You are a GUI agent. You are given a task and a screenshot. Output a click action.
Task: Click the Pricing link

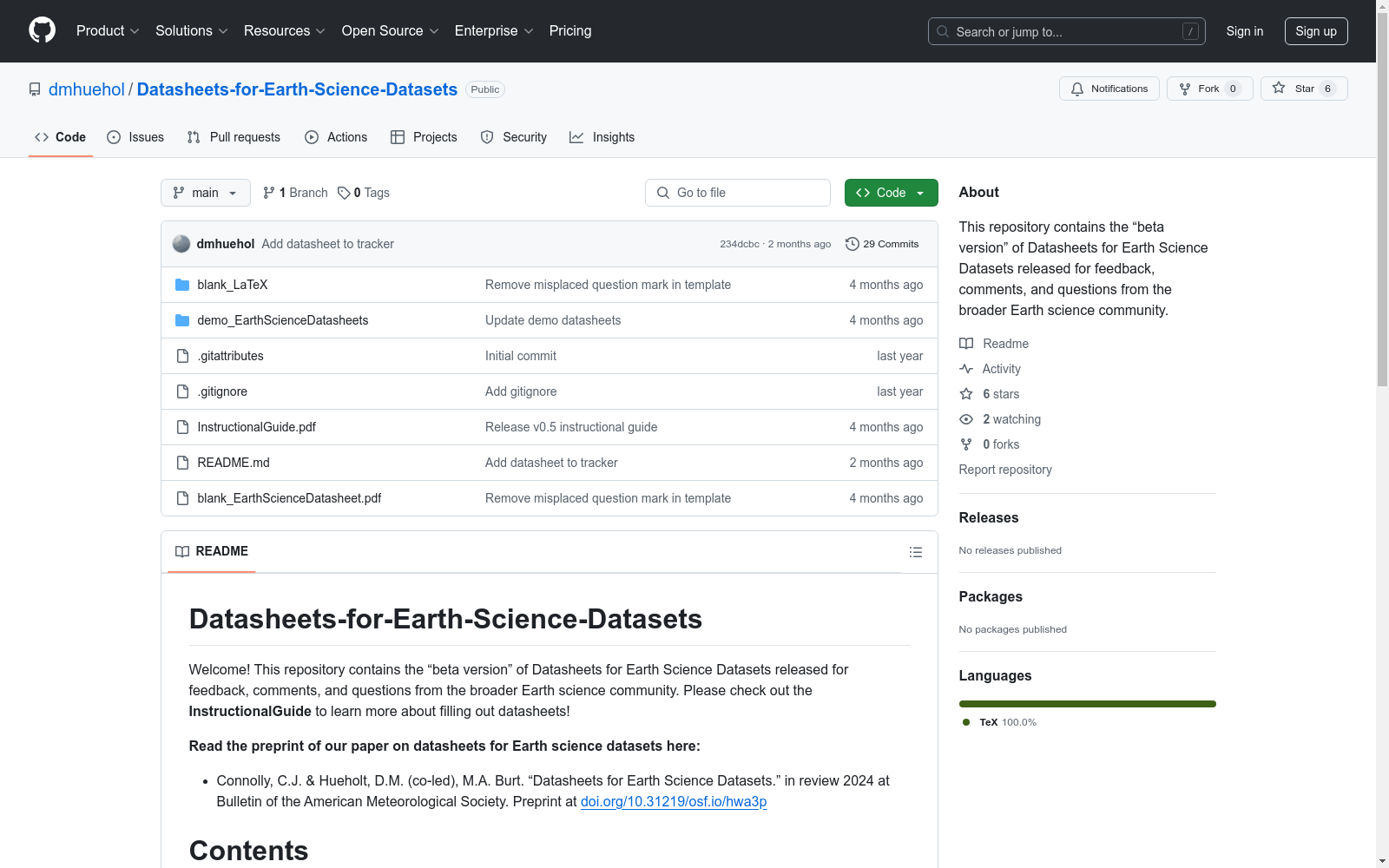pyautogui.click(x=570, y=30)
